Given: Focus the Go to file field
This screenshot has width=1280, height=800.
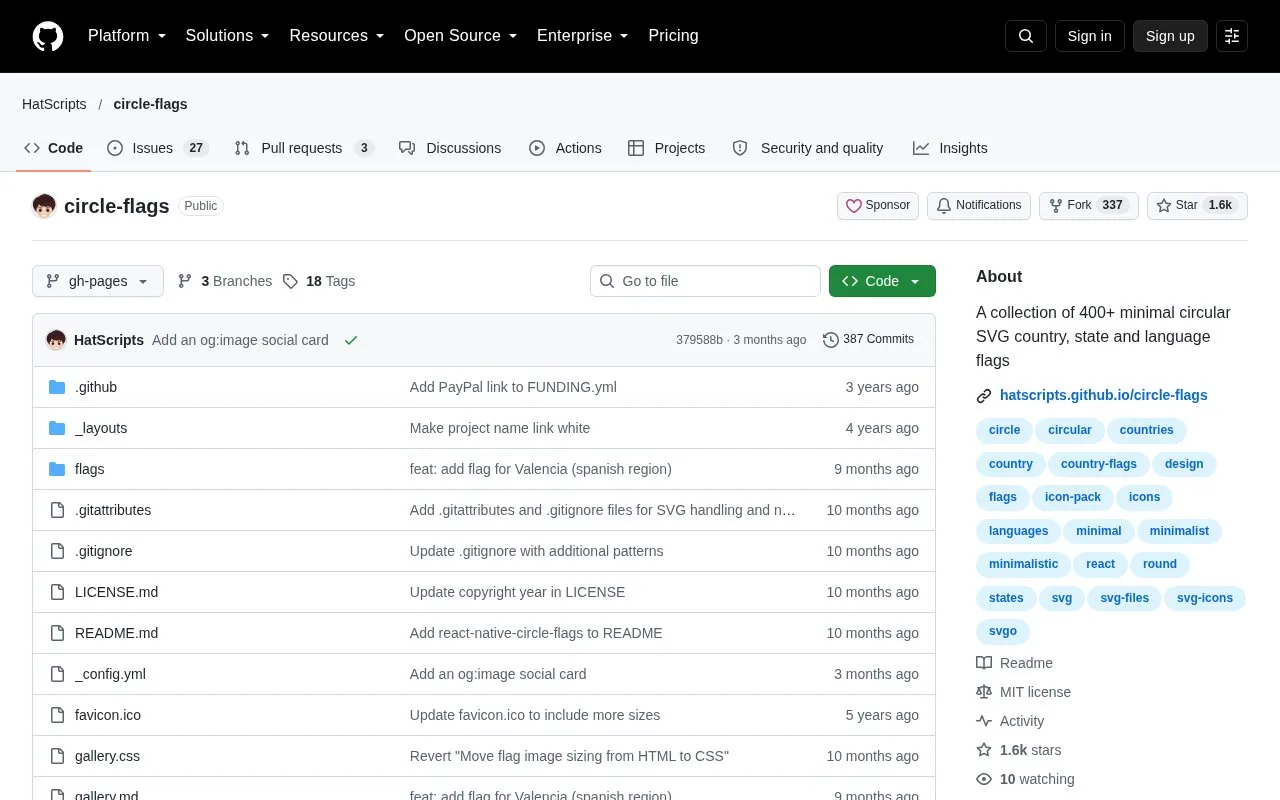Looking at the screenshot, I should click(705, 281).
